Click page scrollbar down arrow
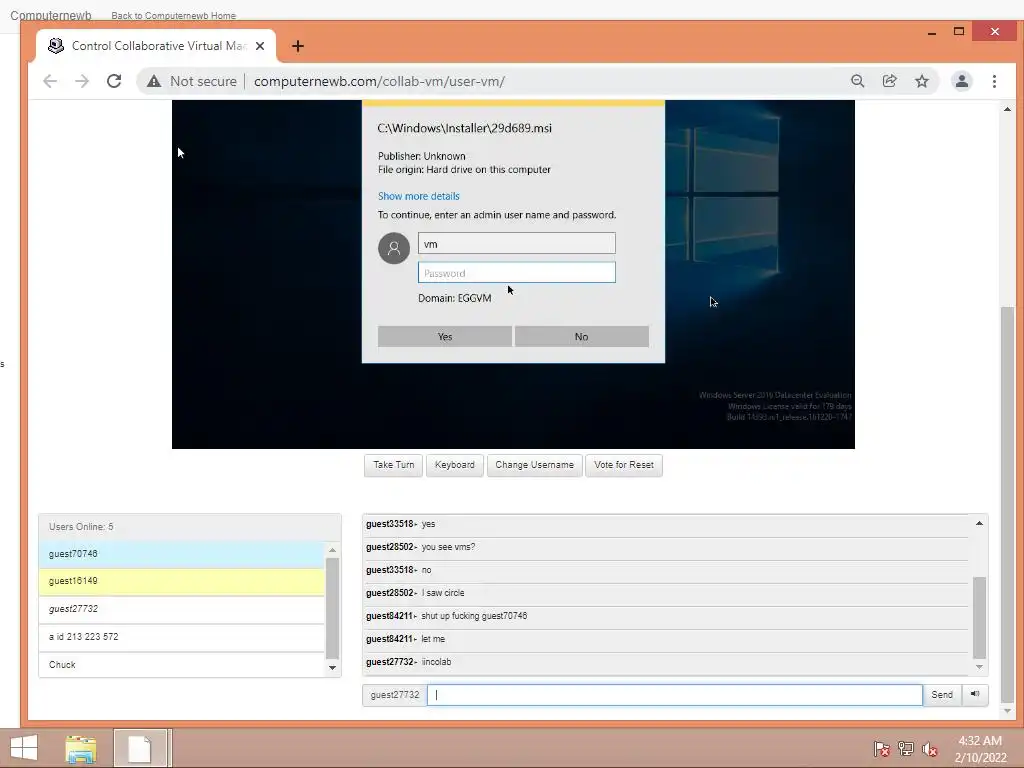This screenshot has height=768, width=1024. coord(1007,711)
